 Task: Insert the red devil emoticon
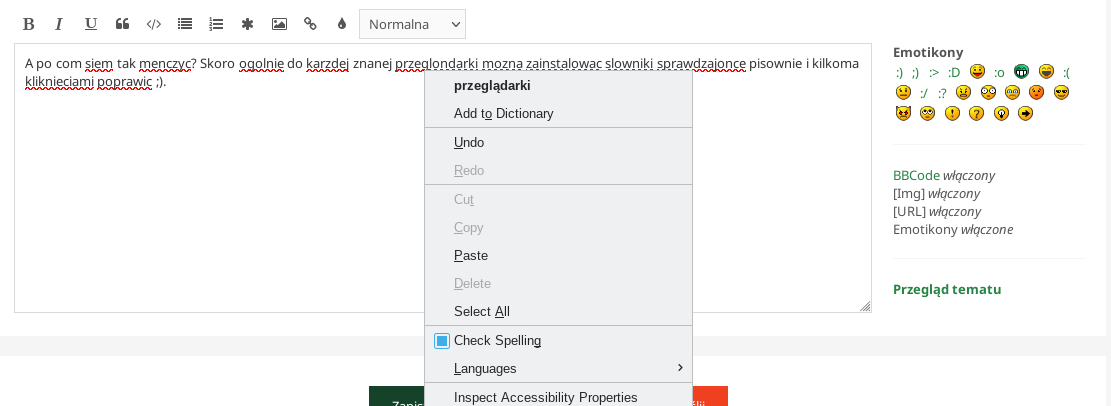click(x=903, y=113)
